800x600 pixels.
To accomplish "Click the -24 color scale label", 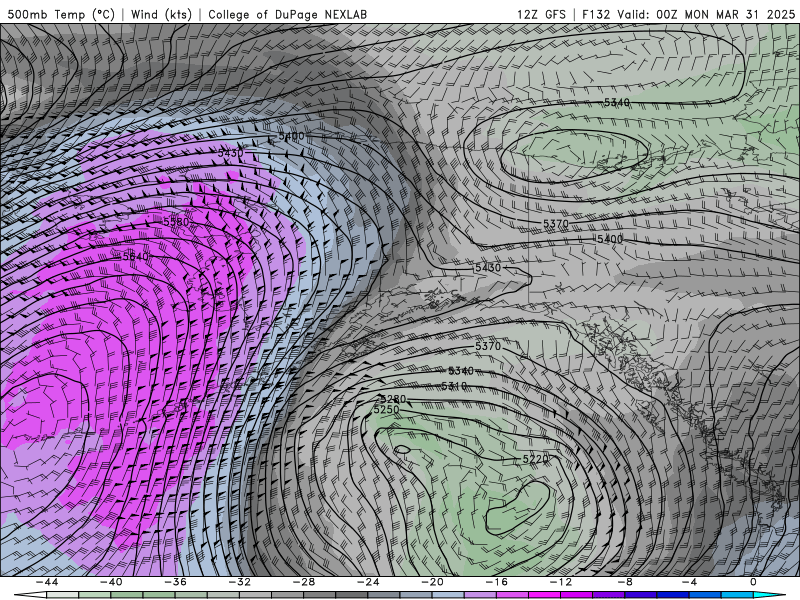I will pos(368,582).
